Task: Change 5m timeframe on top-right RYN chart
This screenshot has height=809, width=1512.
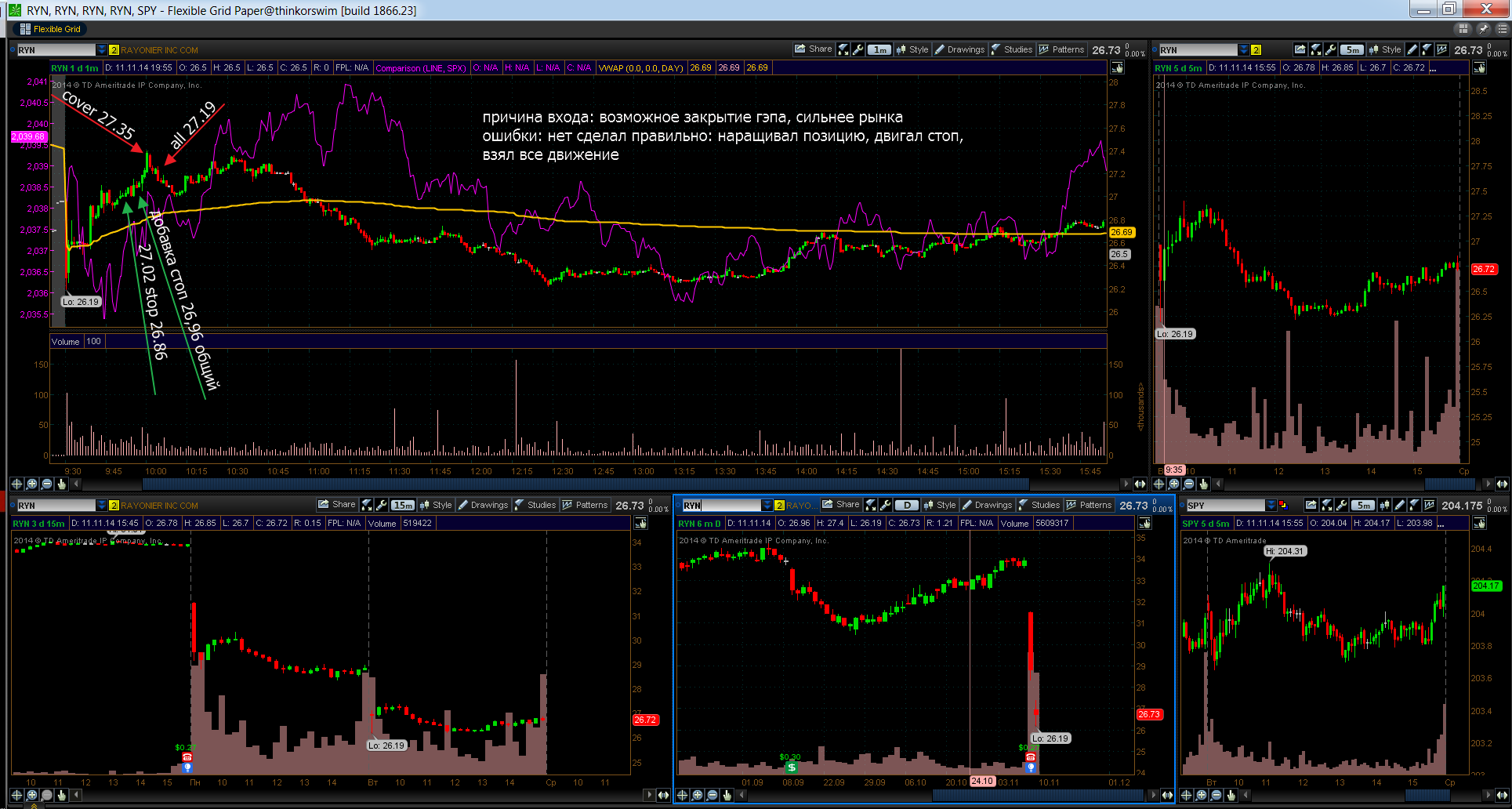Action: [x=1352, y=49]
